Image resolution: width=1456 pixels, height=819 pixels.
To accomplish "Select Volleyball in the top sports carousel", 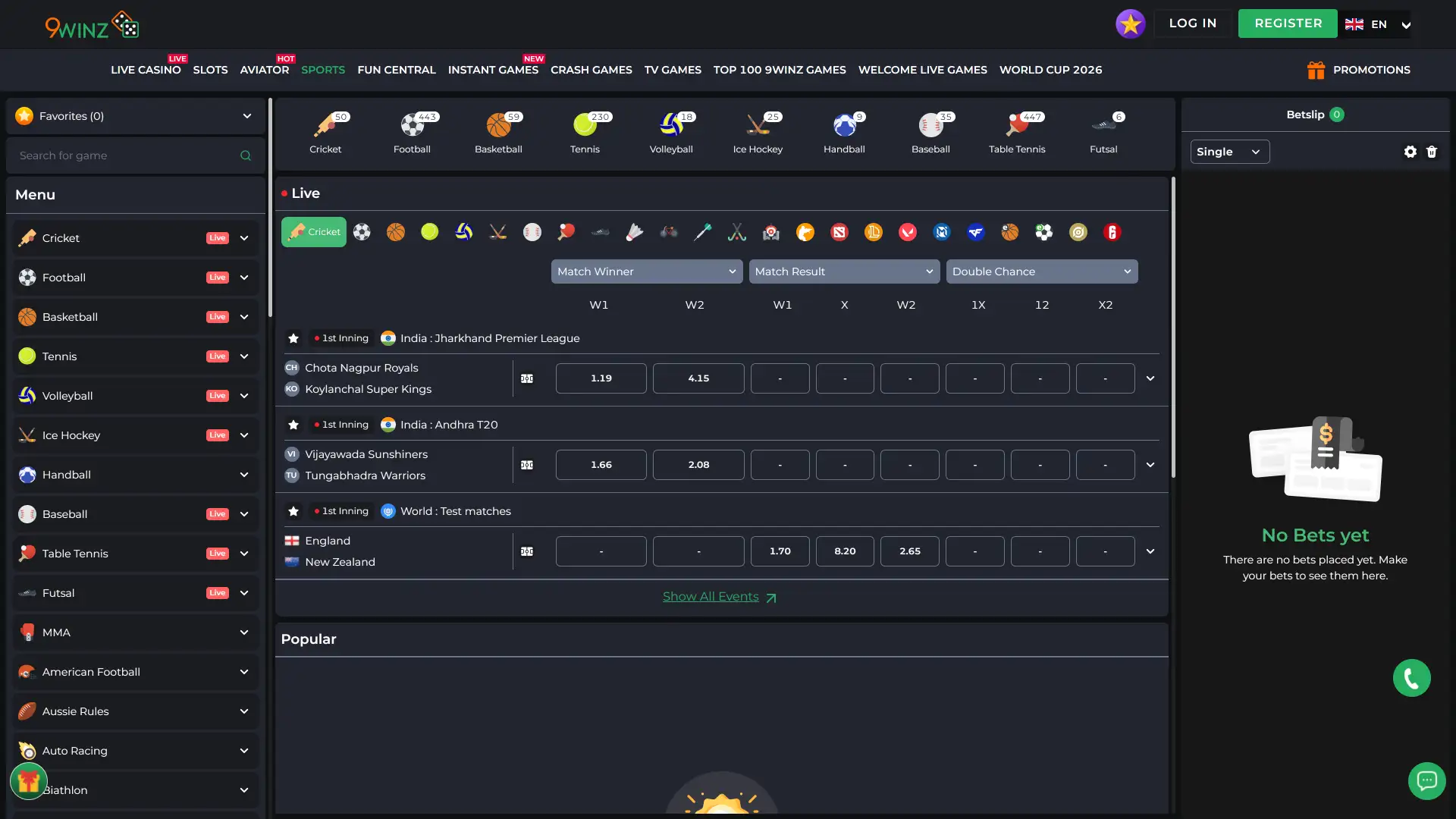I will click(x=671, y=133).
